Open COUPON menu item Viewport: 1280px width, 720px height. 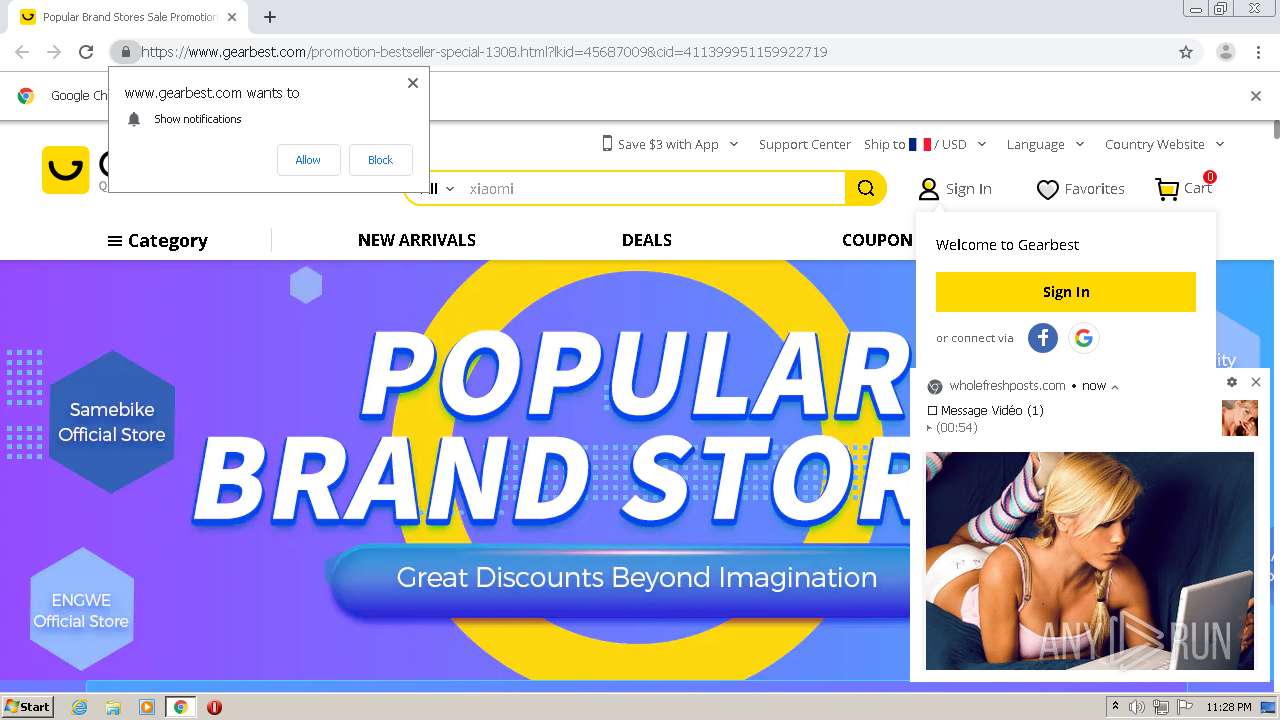pos(877,240)
